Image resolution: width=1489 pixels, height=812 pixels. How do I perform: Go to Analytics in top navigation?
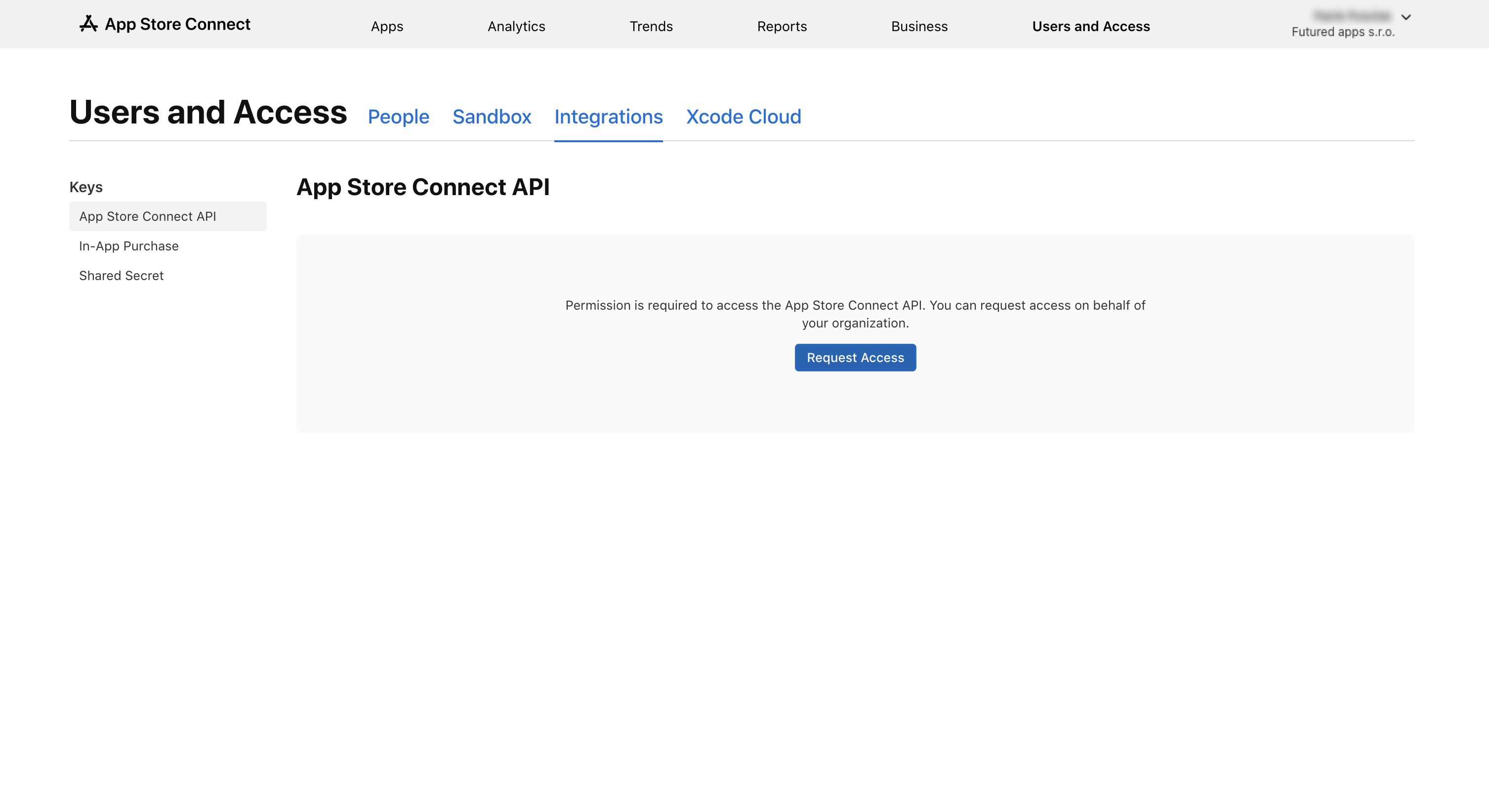tap(516, 26)
